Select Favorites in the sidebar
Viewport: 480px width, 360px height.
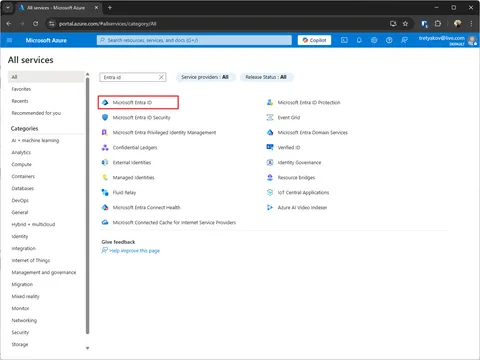pos(21,89)
